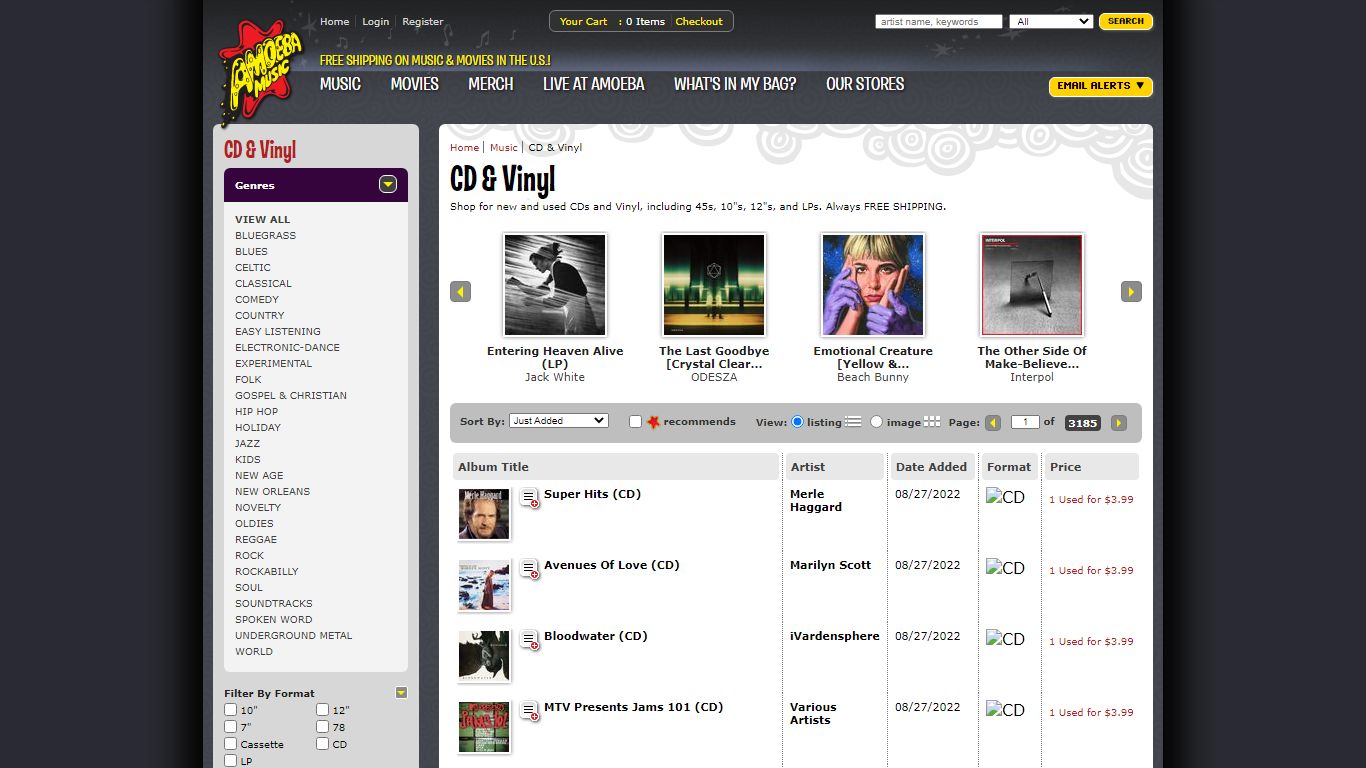
Task: Add MTV Presents Jams 101 to list icon
Action: (x=530, y=711)
